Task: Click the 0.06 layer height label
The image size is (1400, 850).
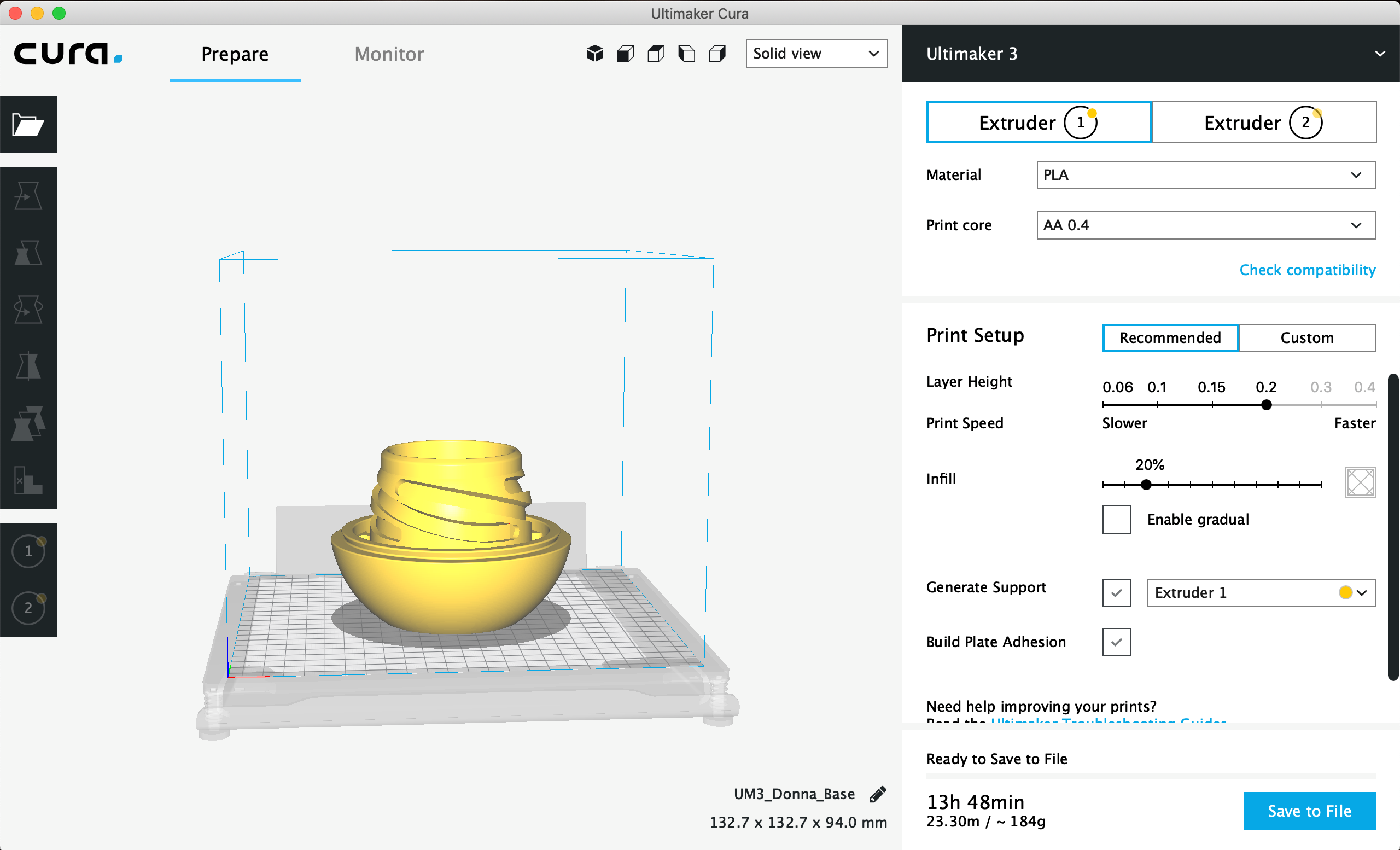Action: (1118, 387)
